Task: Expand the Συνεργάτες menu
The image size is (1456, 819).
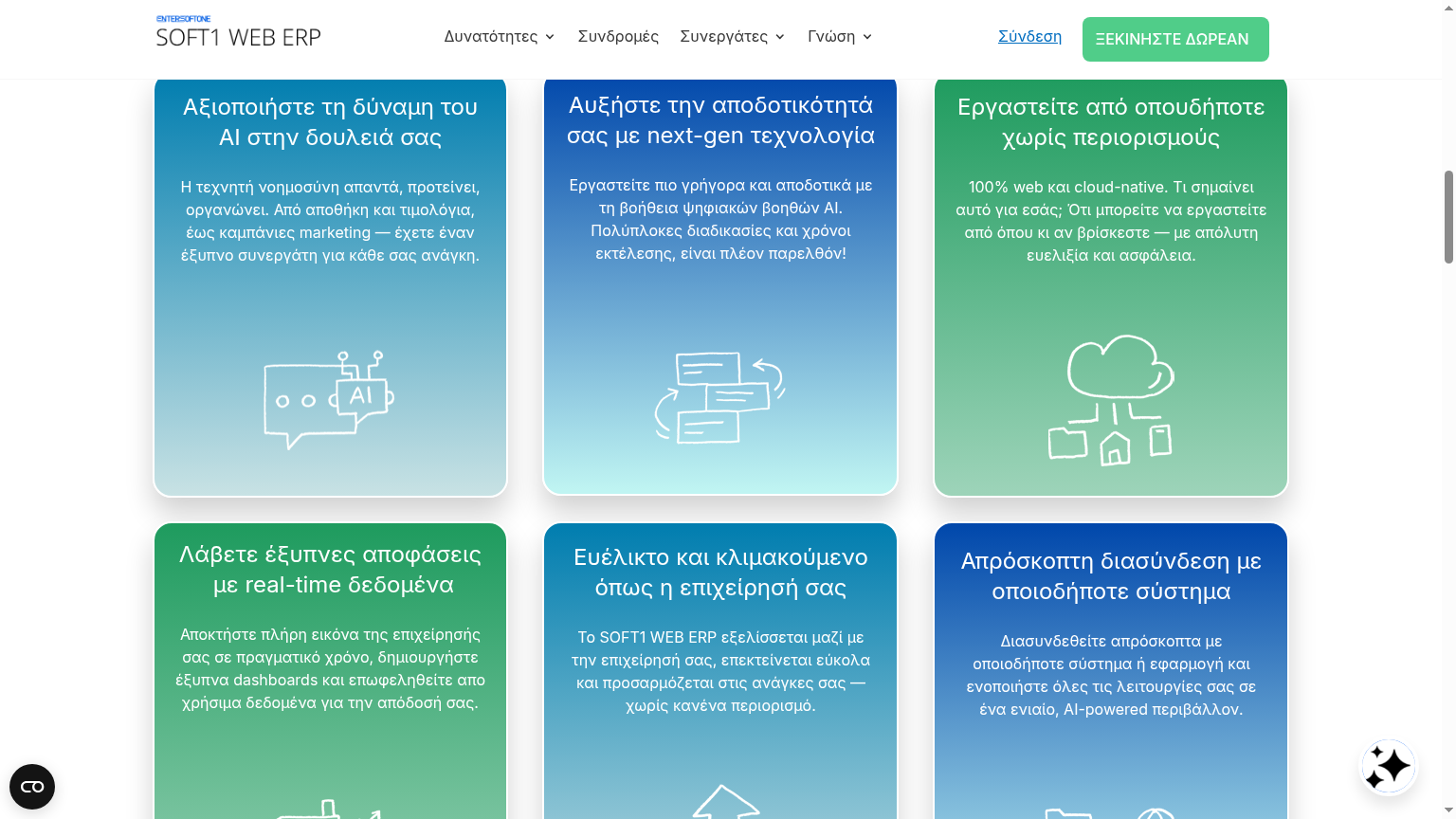Action: [733, 36]
